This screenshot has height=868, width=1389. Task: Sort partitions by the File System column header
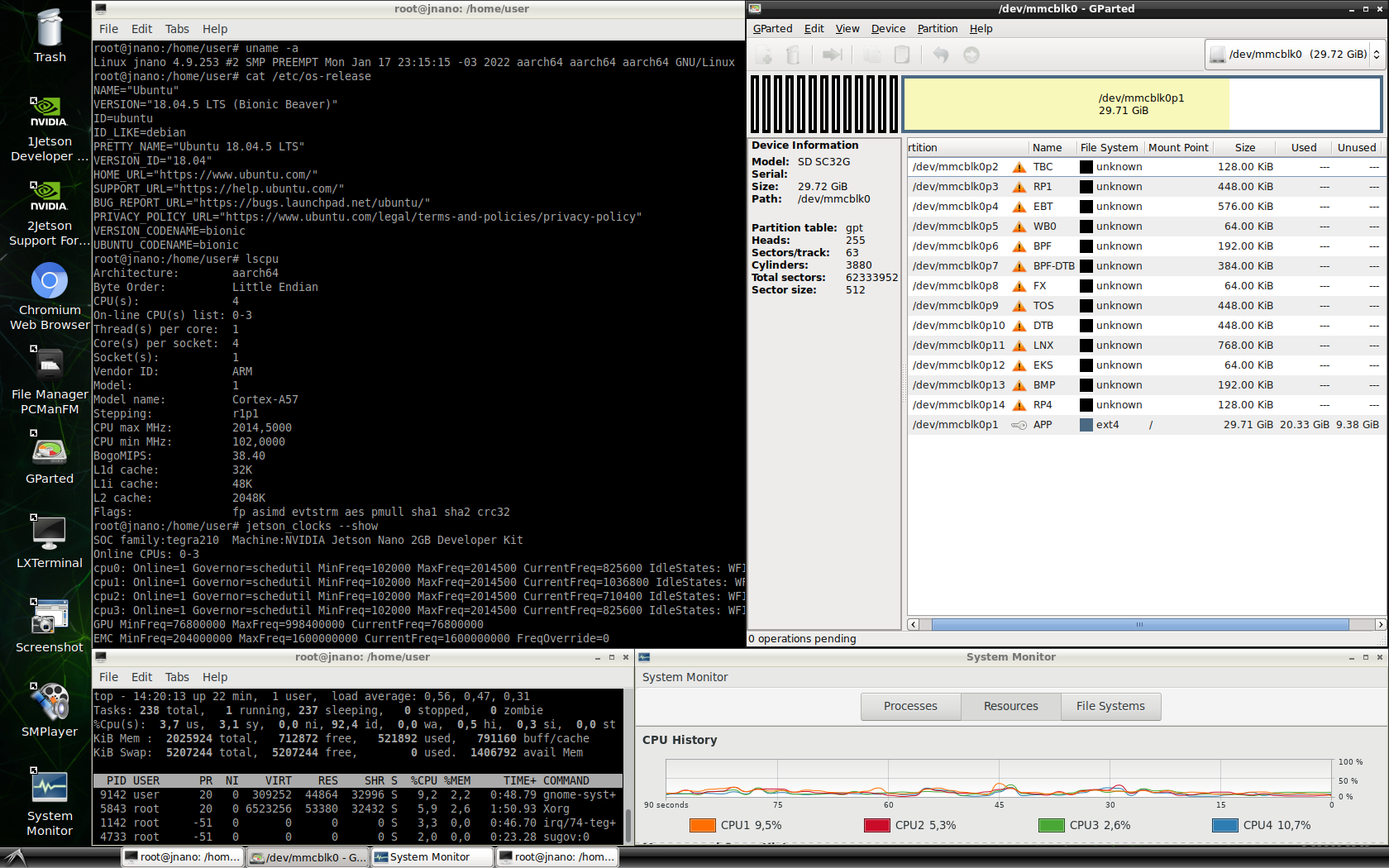1109,148
